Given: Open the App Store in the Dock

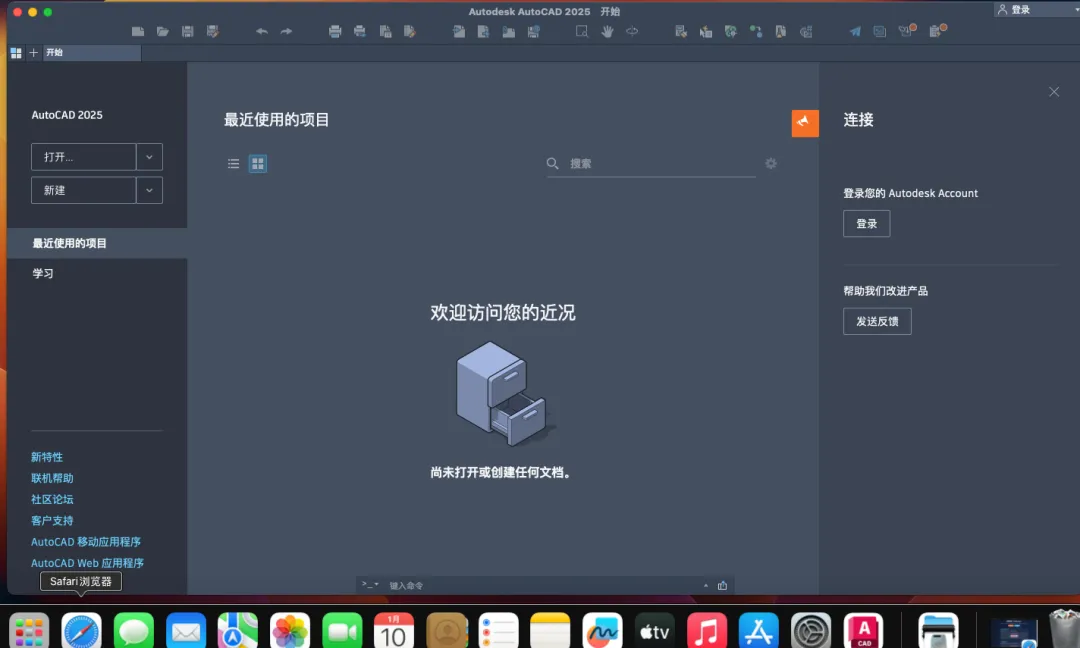Looking at the screenshot, I should (758, 630).
